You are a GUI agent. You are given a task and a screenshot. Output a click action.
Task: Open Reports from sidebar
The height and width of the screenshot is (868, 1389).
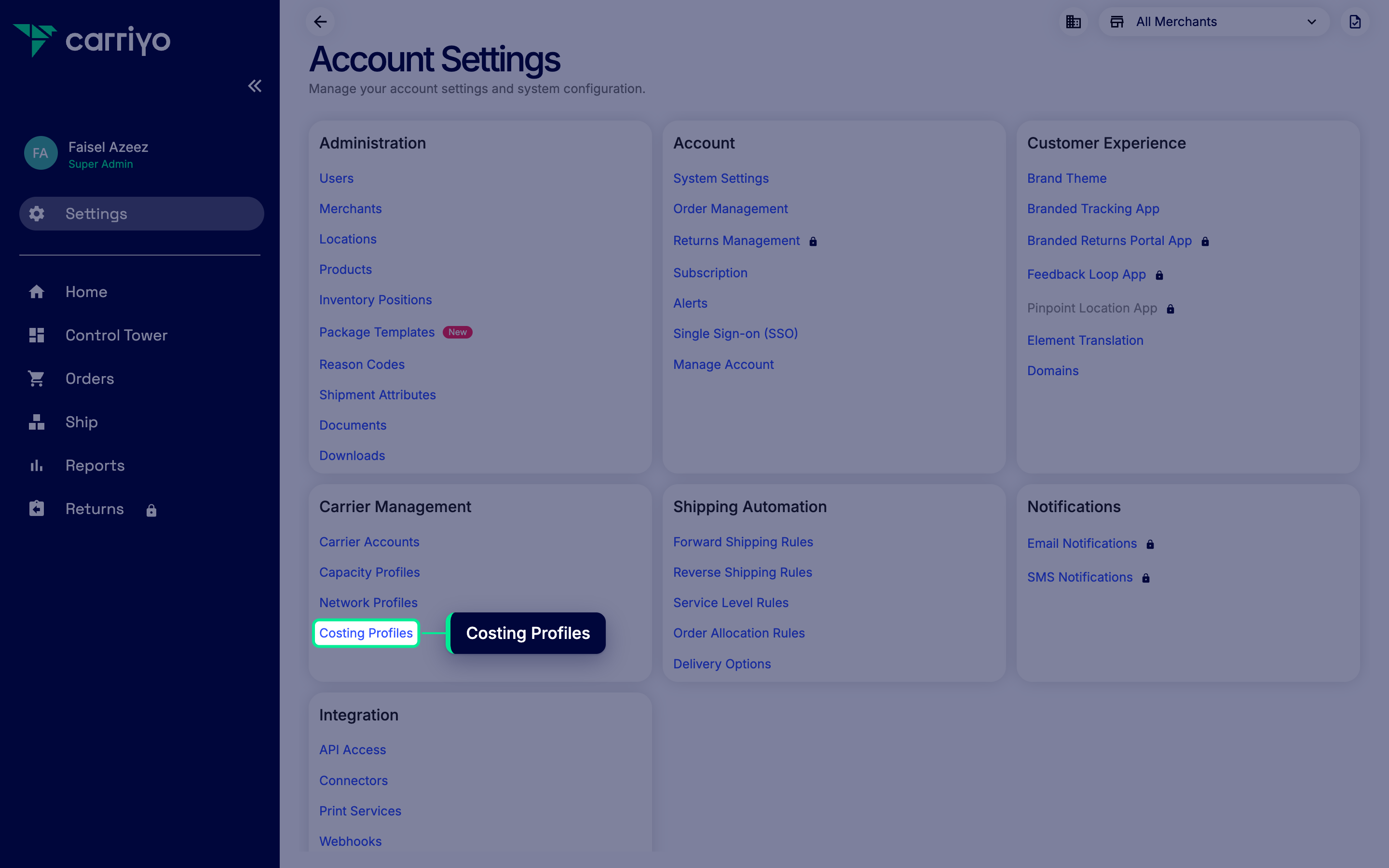pyautogui.click(x=95, y=465)
